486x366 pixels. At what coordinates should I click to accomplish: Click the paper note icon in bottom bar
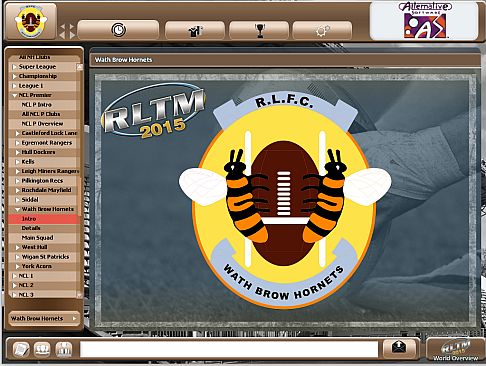21,349
